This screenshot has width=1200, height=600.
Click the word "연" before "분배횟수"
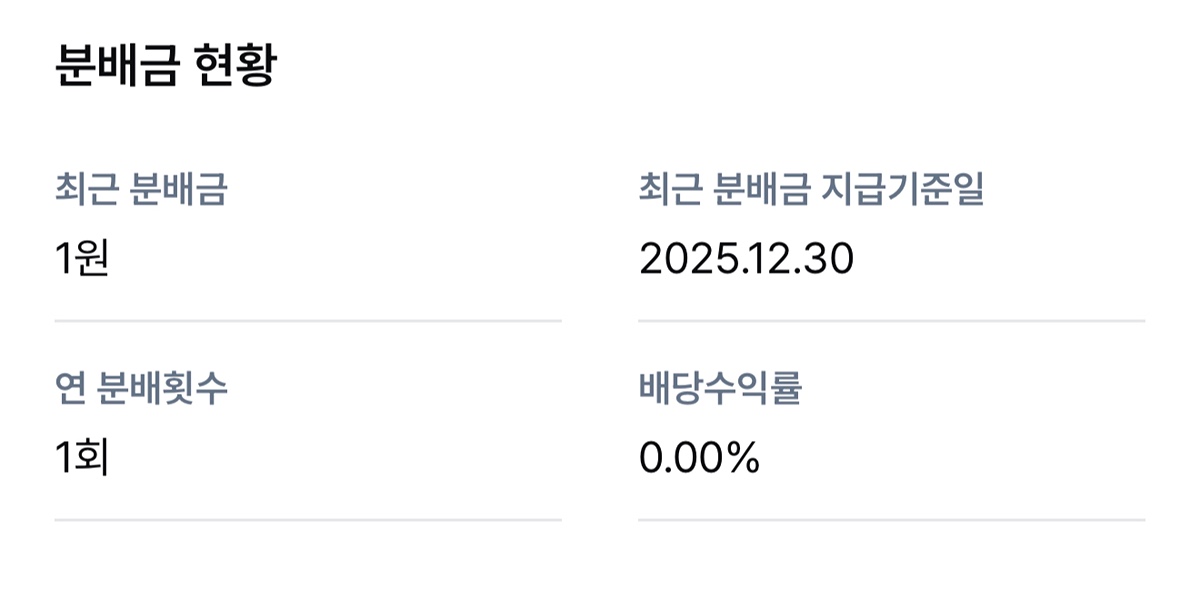pyautogui.click(x=69, y=389)
